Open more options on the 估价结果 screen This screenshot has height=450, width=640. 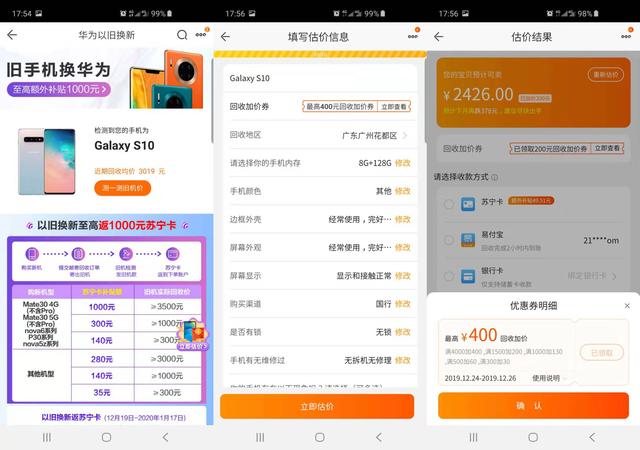point(627,36)
